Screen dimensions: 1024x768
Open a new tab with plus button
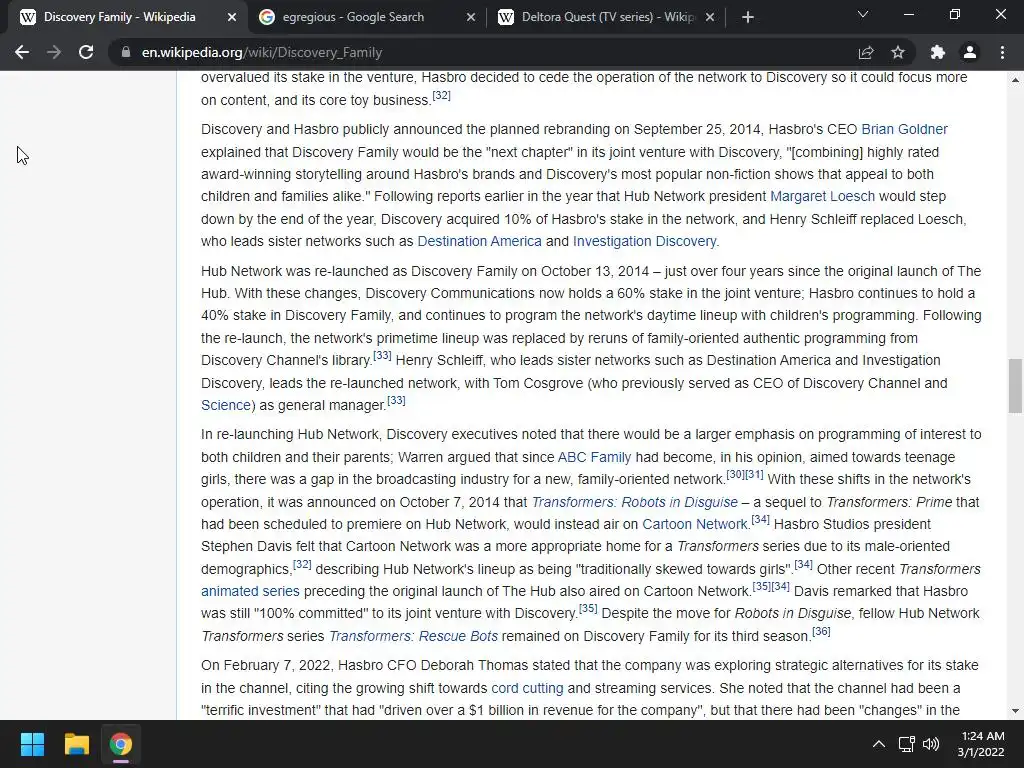(748, 17)
